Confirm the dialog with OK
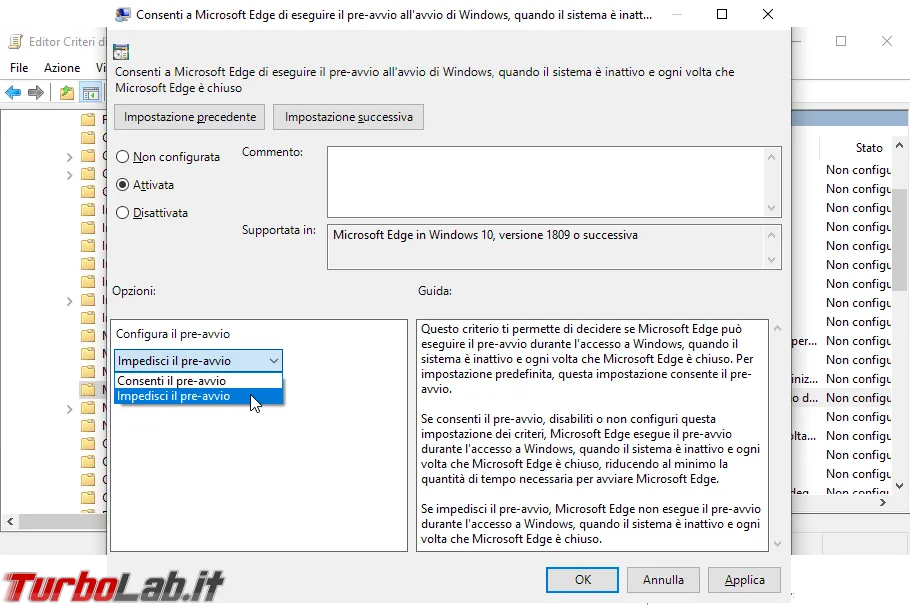The image size is (910, 605). [582, 579]
